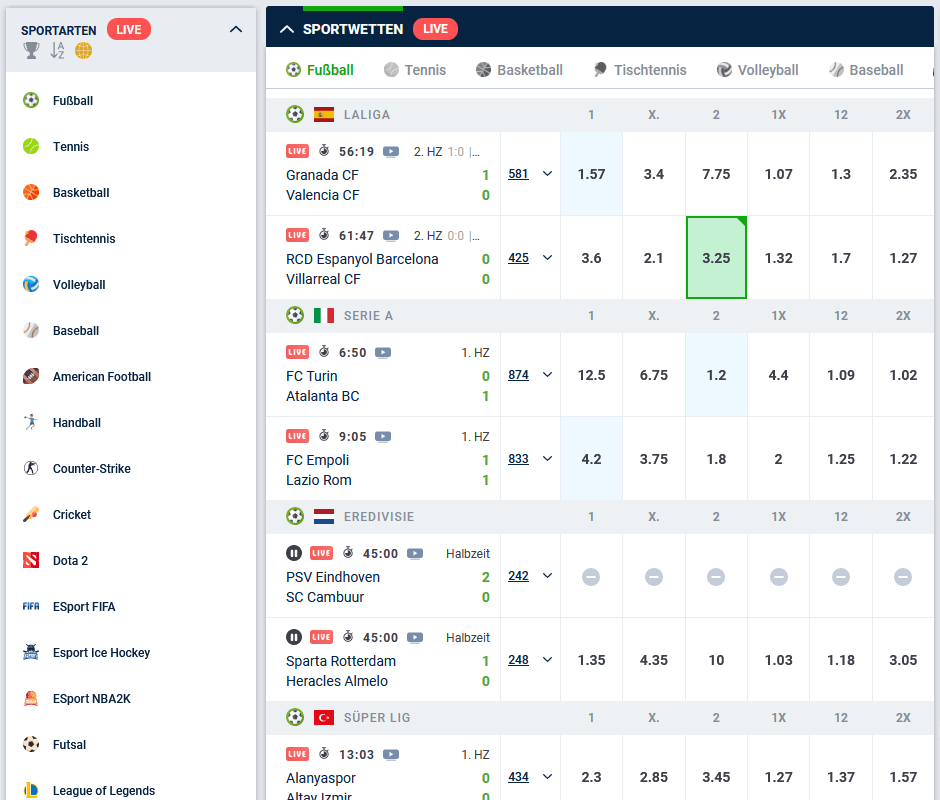This screenshot has height=800, width=940.
Task: Open Cricket in the sidebar
Action: point(72,515)
